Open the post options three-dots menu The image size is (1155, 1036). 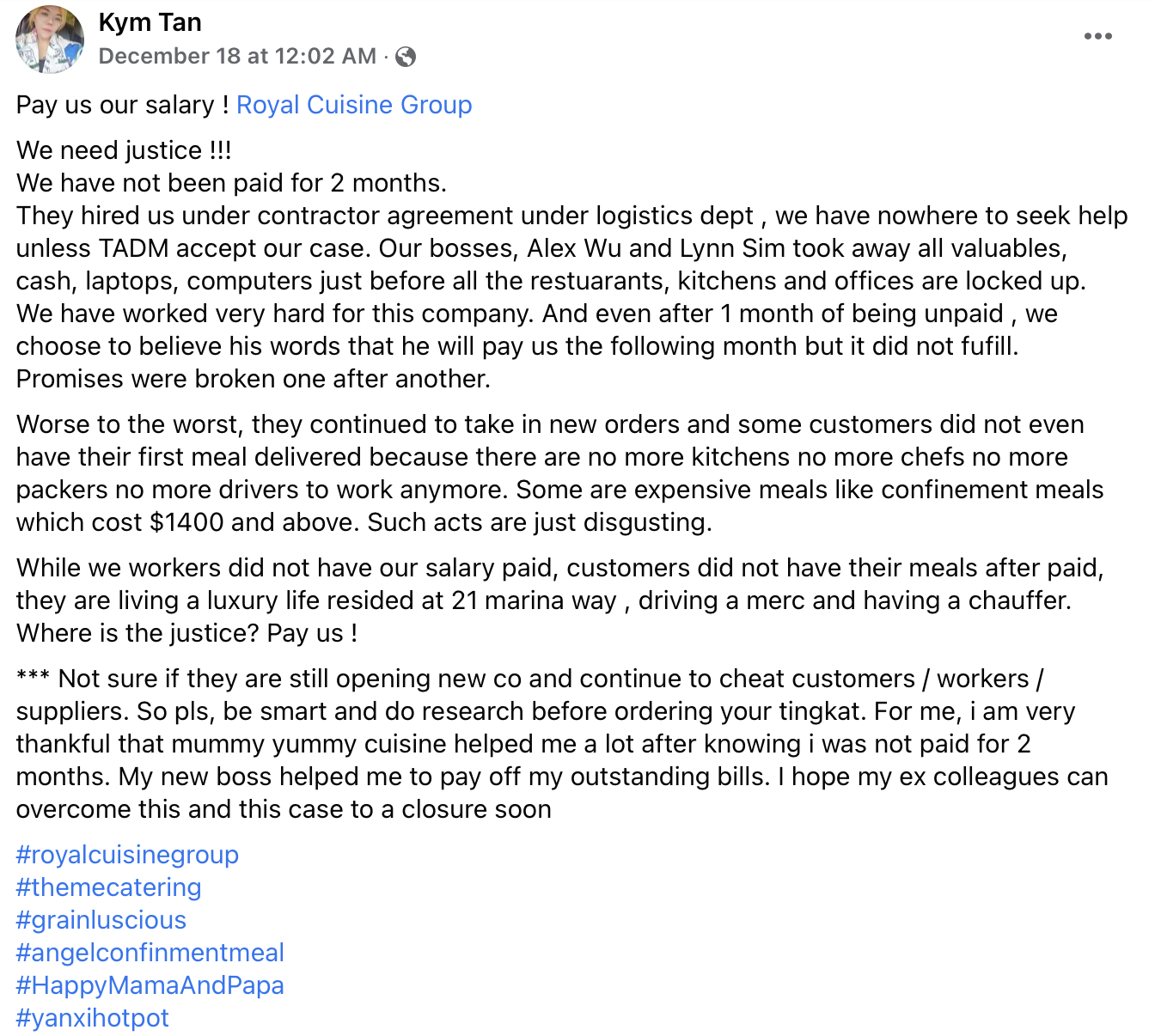pos(1097,36)
